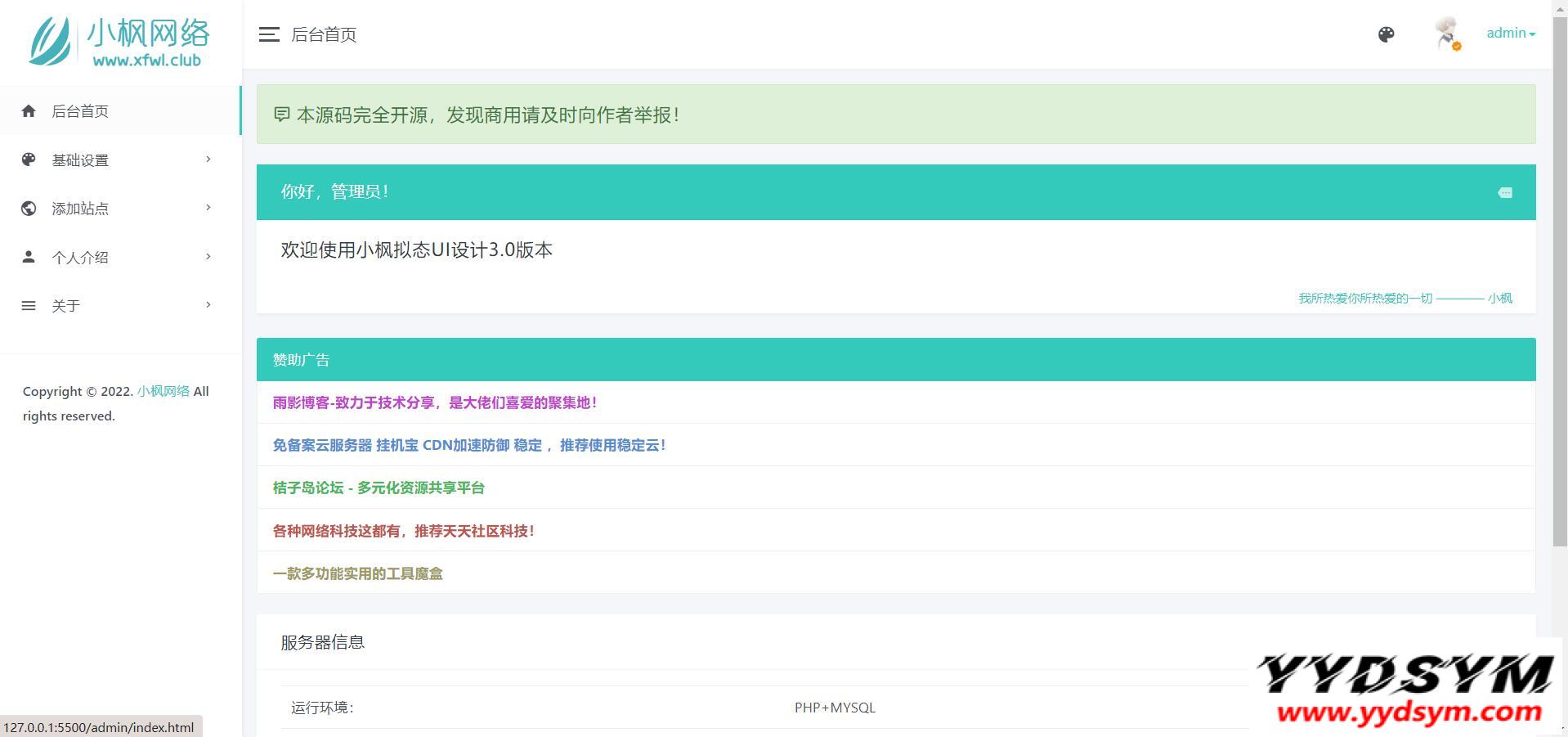Click the tag icon in greeting banner
This screenshot has width=1568, height=737.
[1504, 193]
